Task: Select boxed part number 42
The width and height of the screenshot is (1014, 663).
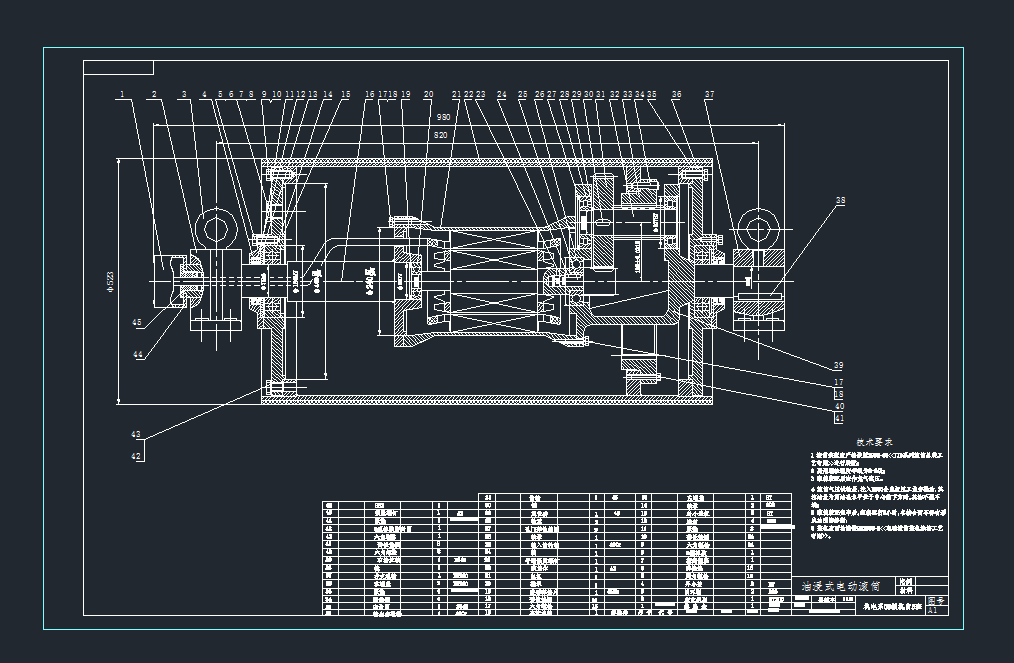Action: coord(137,456)
